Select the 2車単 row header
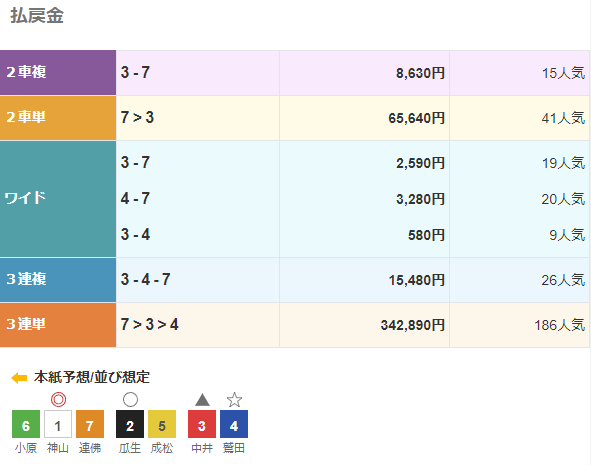Screen dimensions: 591x465 coord(58,118)
